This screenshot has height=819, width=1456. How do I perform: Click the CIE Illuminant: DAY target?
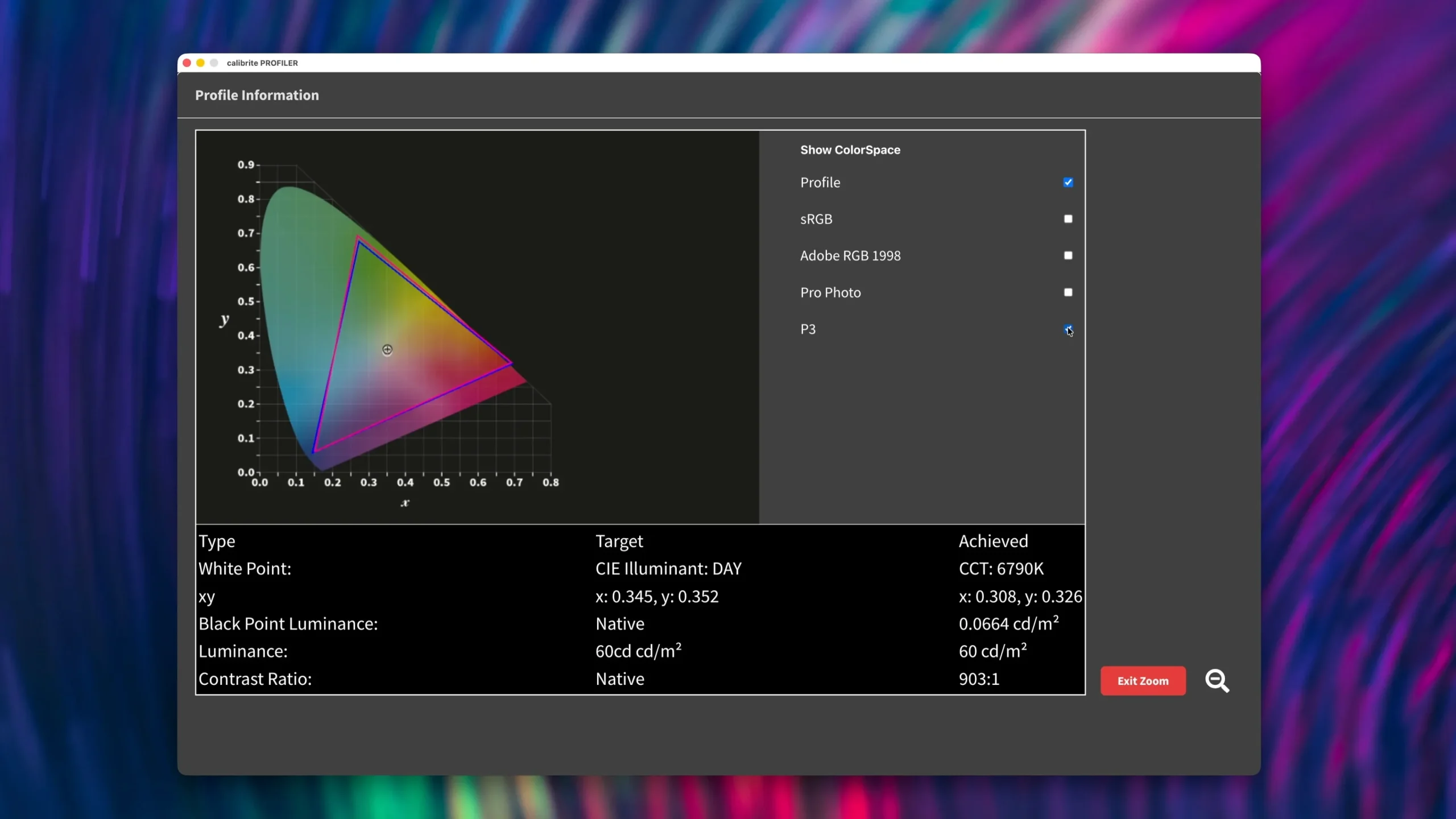pyautogui.click(x=668, y=569)
